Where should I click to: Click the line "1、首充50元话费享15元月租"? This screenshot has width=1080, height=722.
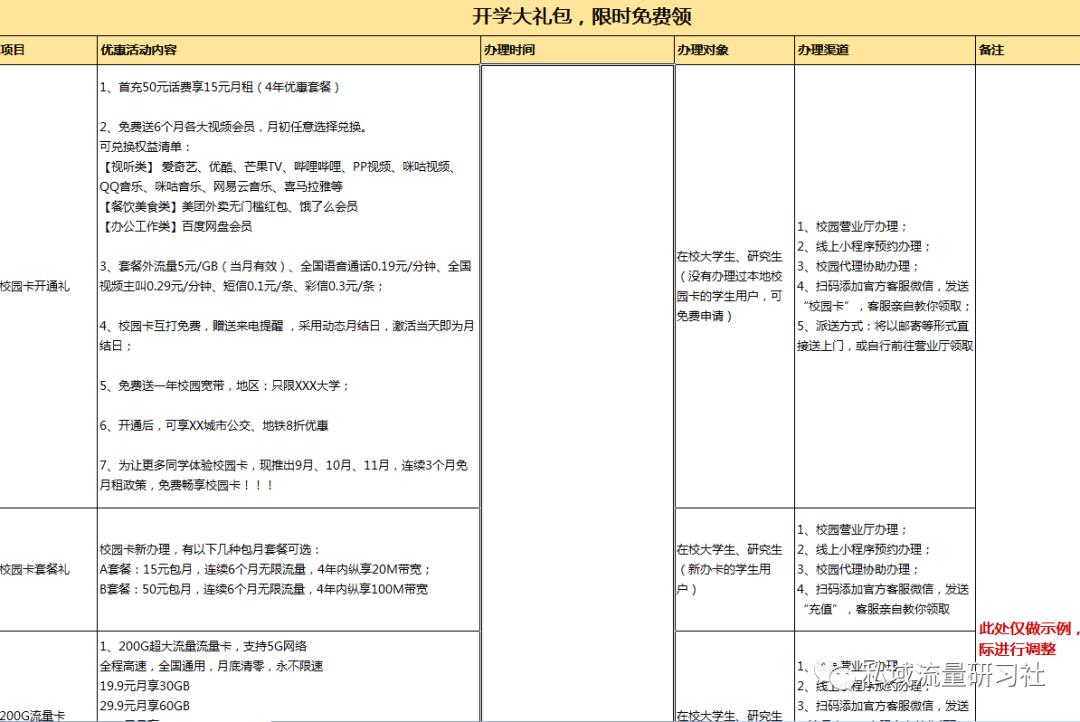(x=220, y=87)
